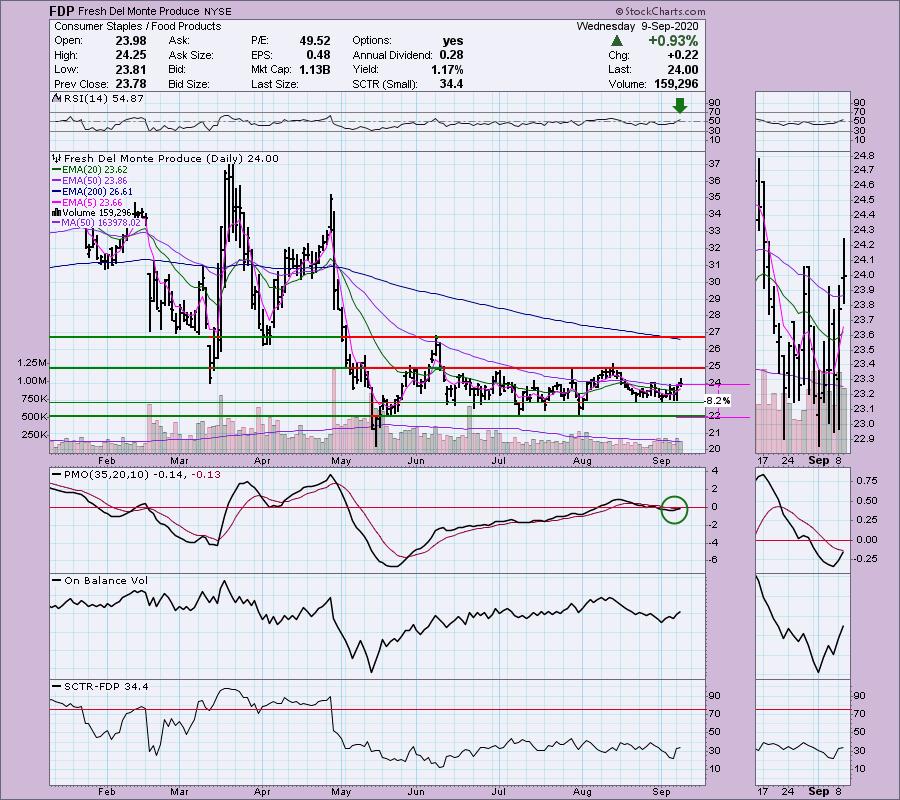Click the Options value 'yes'
Viewport: 900px width, 800px height.
453,41
